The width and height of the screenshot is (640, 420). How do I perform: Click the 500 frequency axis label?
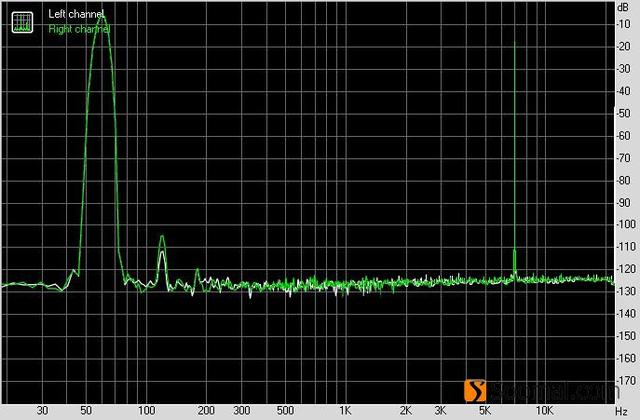[x=285, y=411]
